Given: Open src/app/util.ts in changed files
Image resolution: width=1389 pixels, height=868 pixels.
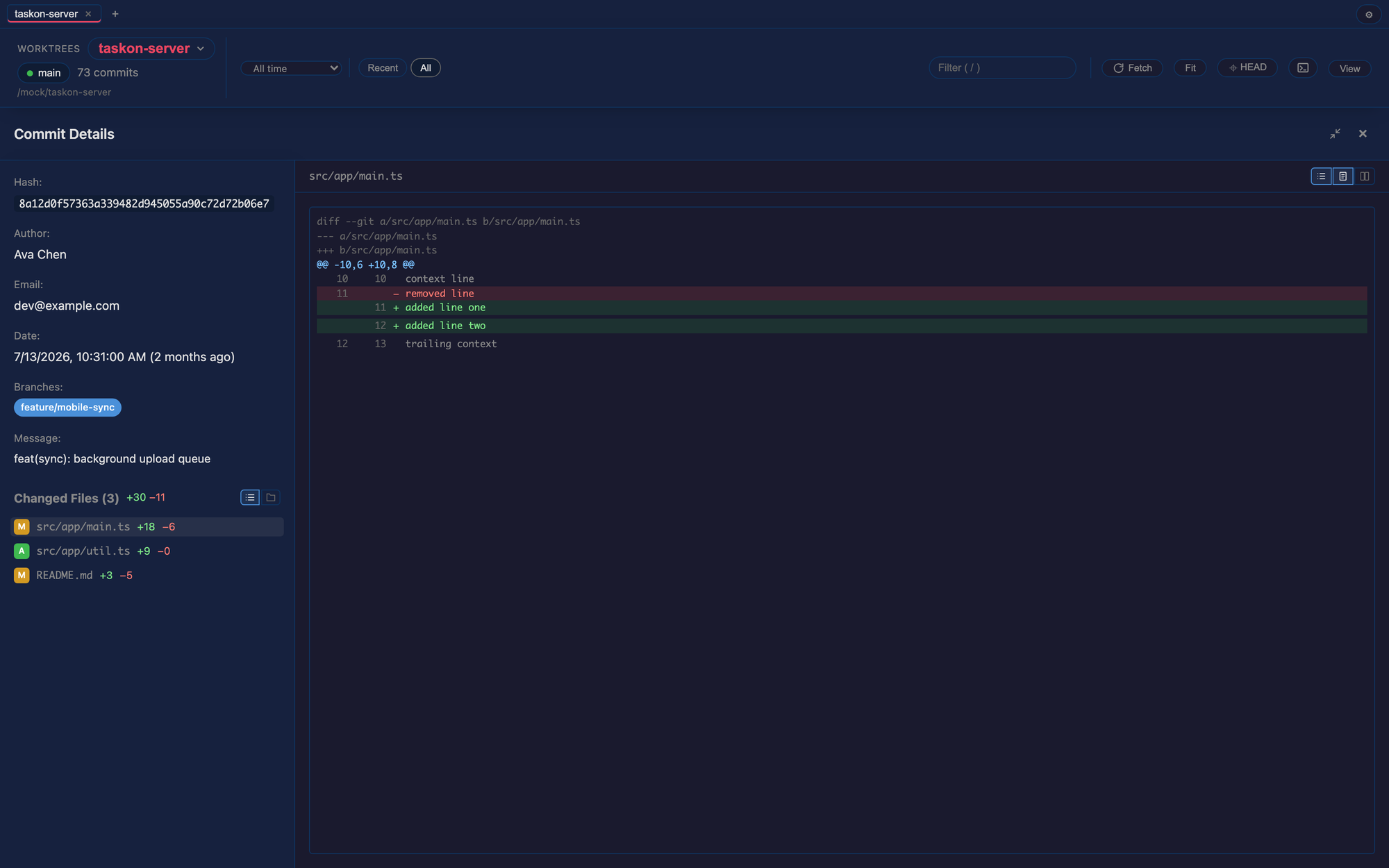Looking at the screenshot, I should pyautogui.click(x=149, y=551).
